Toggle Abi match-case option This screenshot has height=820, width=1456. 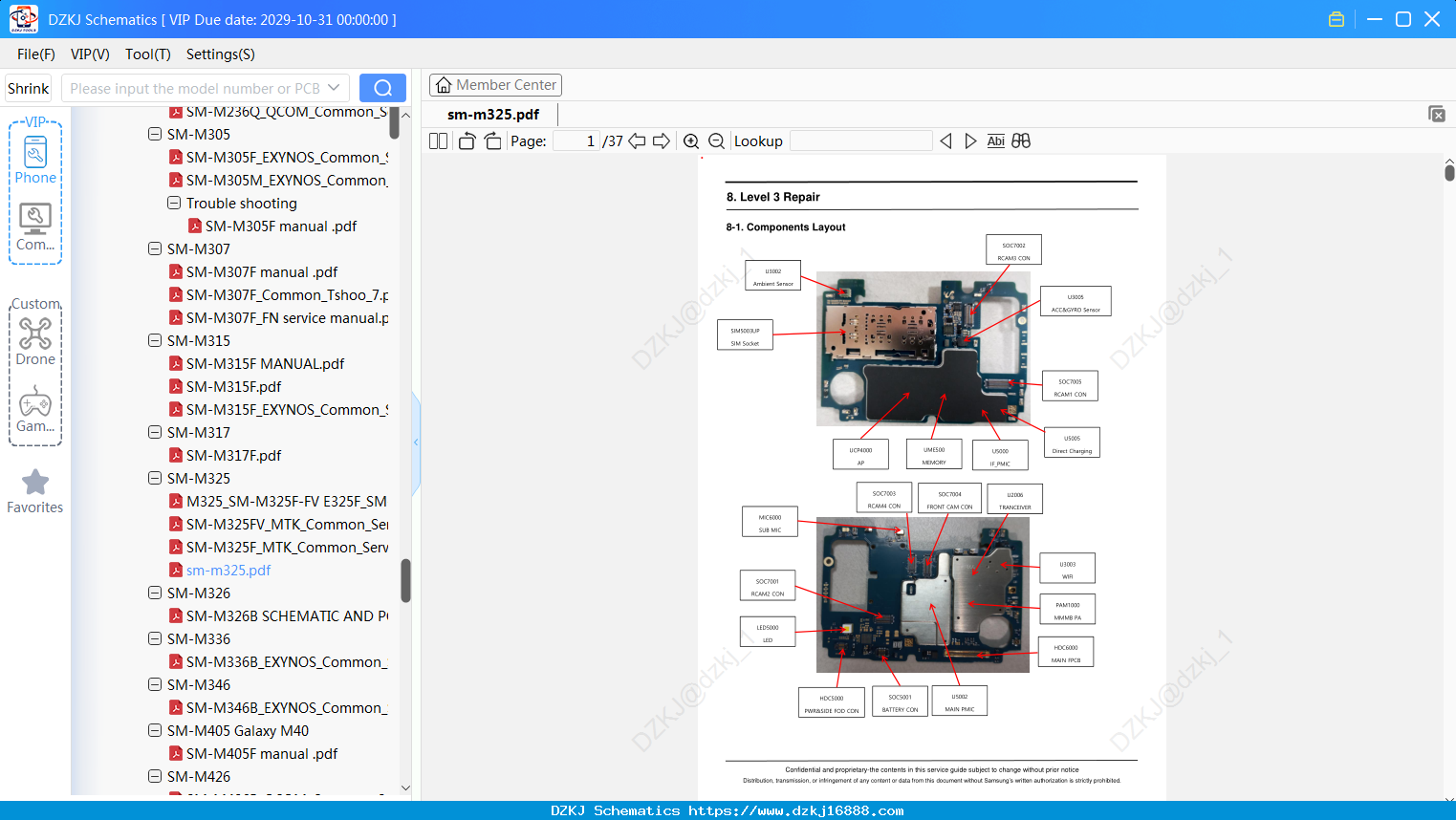coord(995,140)
